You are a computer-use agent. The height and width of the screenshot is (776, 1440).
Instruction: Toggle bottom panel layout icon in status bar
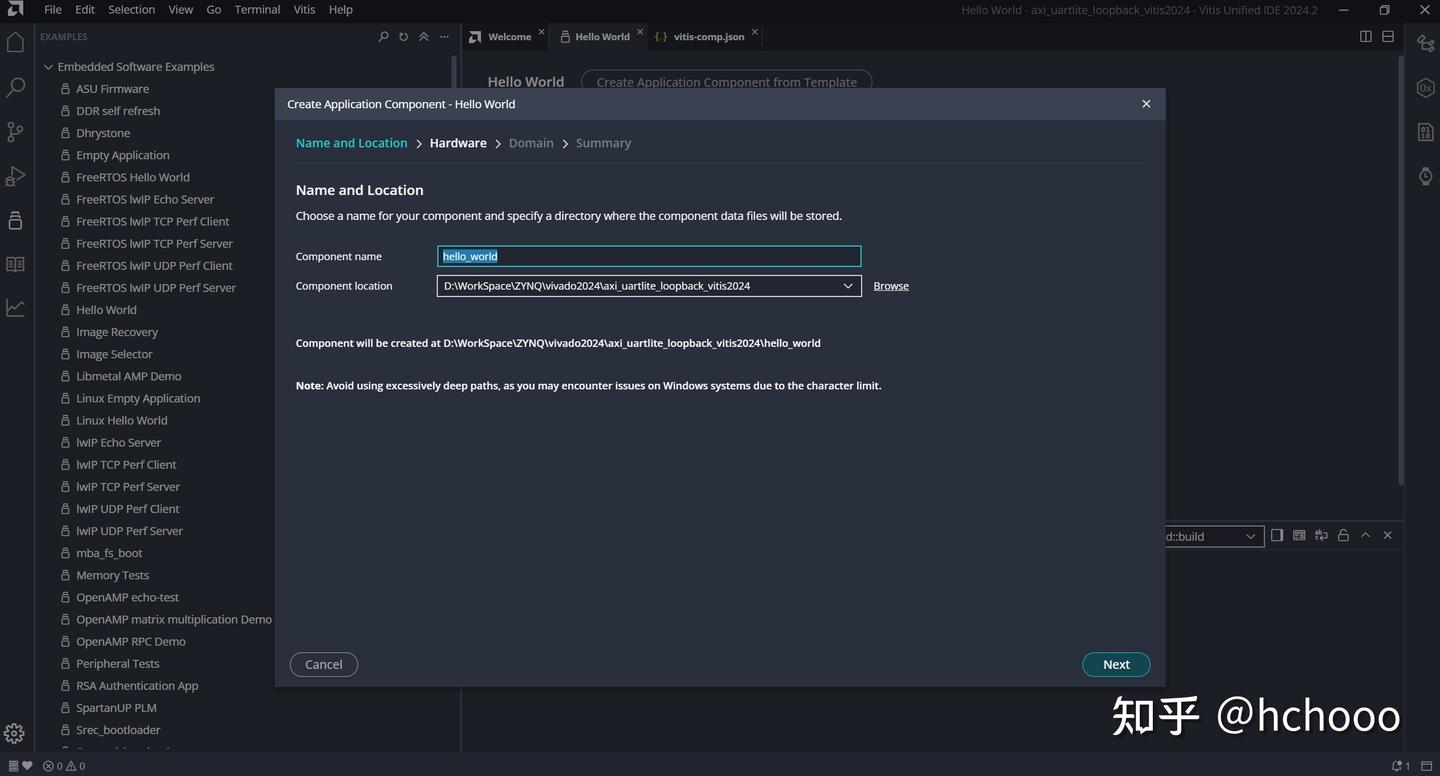[x=1425, y=766]
